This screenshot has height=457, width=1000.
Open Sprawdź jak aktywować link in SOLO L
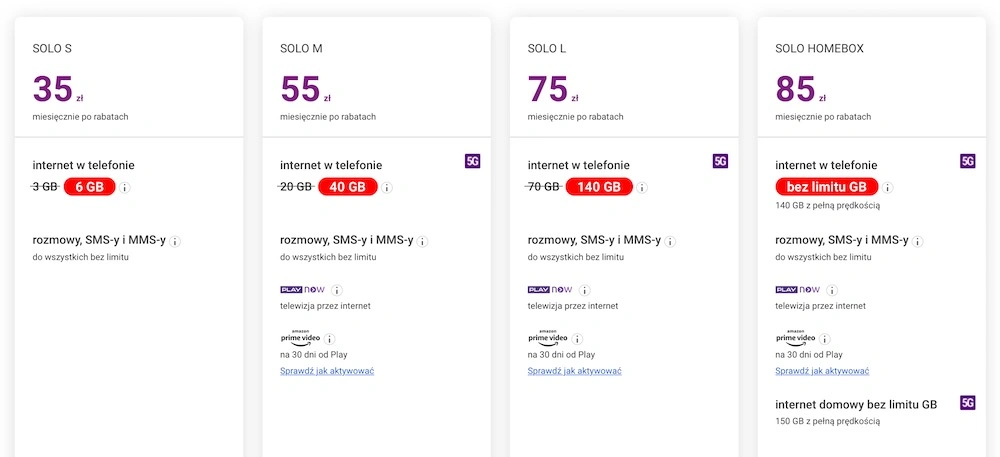[575, 371]
